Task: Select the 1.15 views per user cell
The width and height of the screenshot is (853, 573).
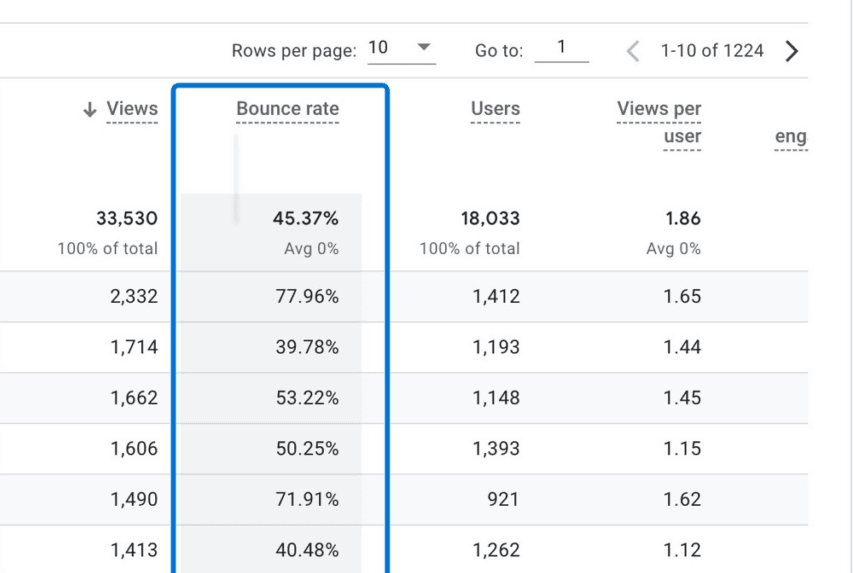Action: tap(682, 449)
